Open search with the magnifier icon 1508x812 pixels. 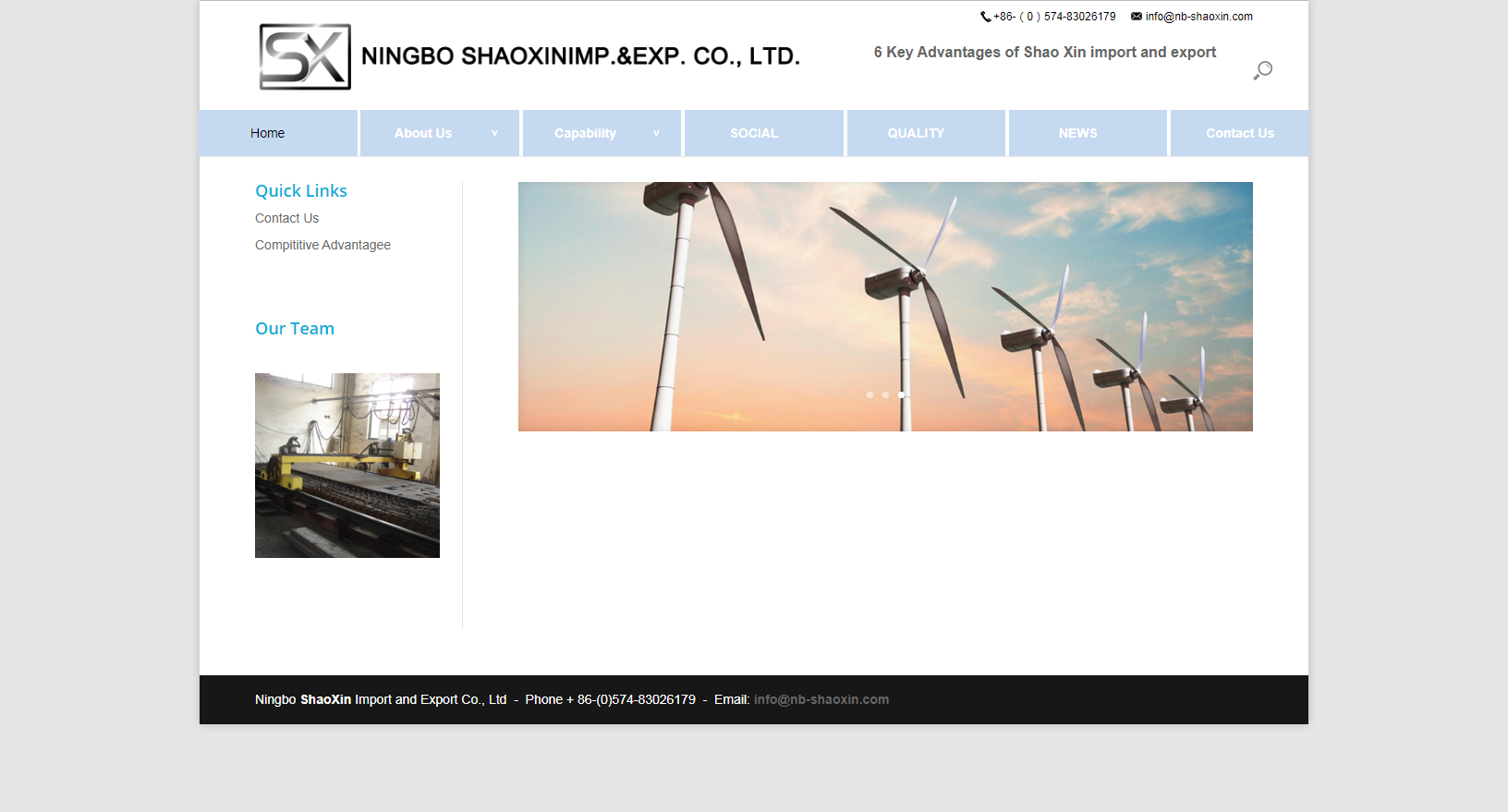[x=1262, y=71]
